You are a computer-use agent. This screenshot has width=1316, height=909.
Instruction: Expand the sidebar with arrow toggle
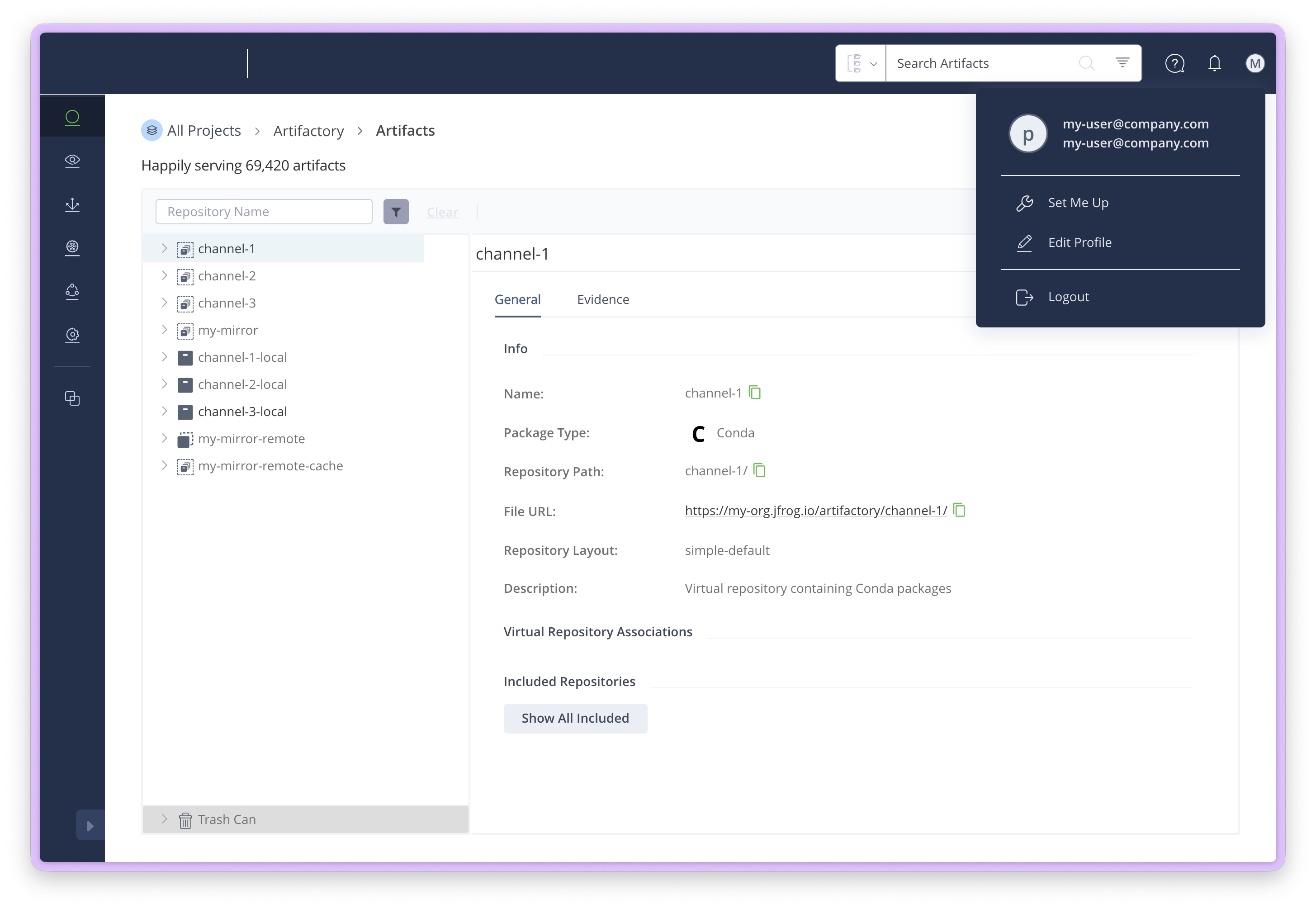coord(90,825)
